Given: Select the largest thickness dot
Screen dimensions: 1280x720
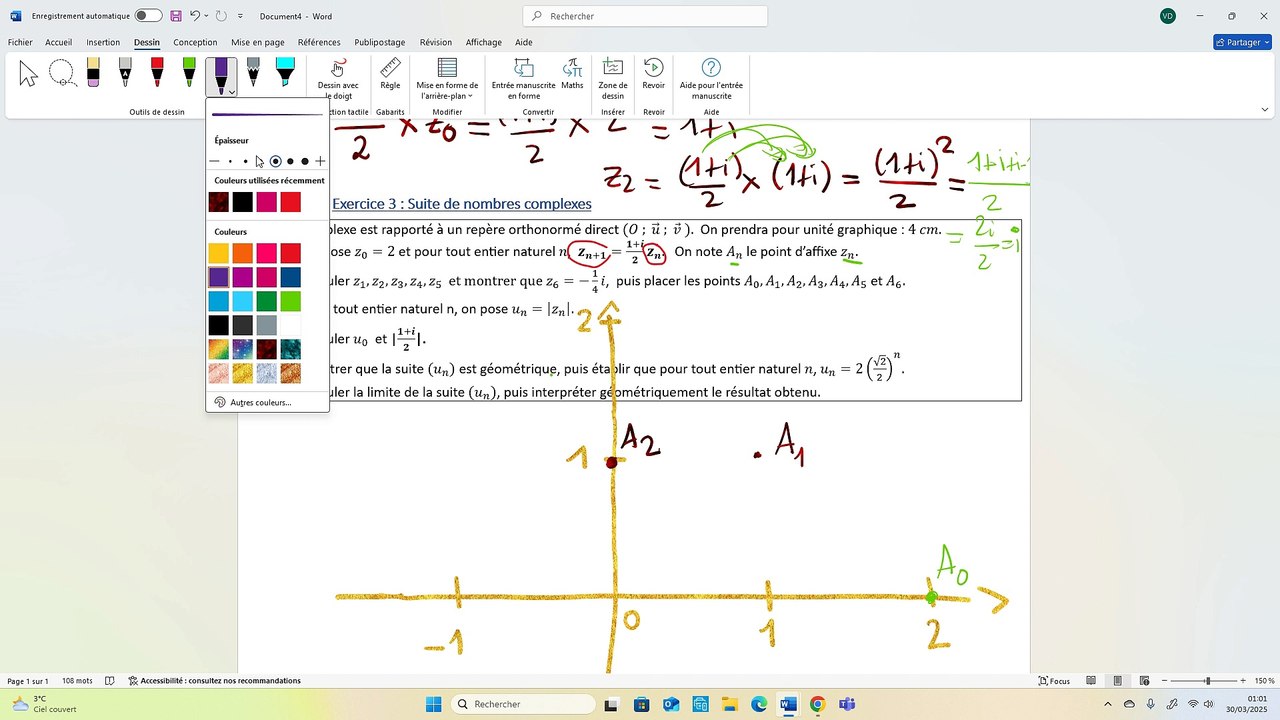Looking at the screenshot, I should [x=305, y=161].
